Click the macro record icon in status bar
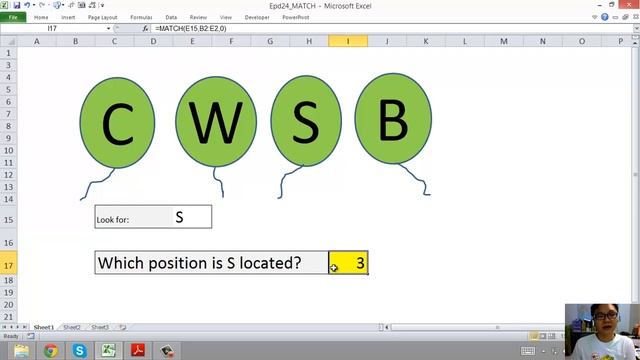 31,336
